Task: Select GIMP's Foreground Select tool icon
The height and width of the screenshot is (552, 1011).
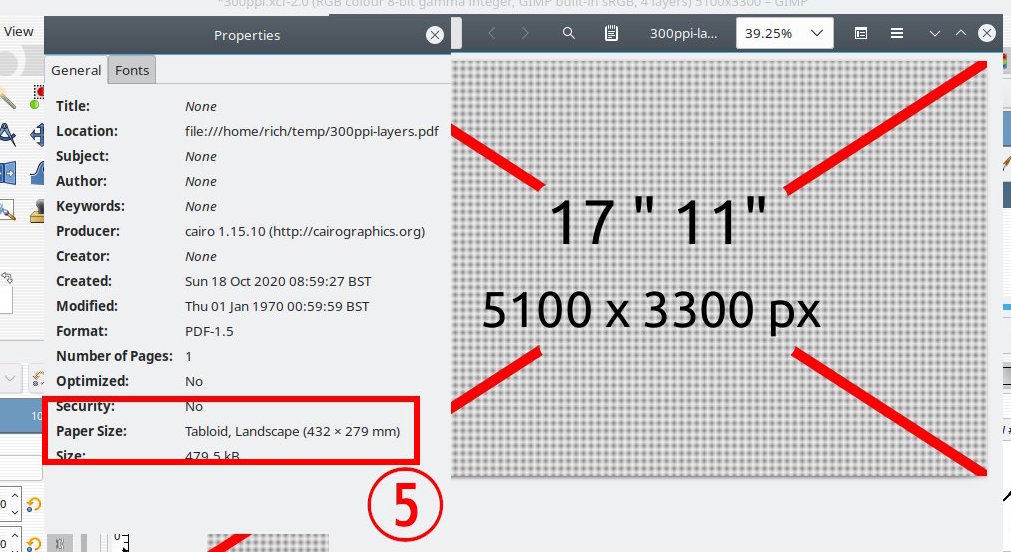Action: click(37, 97)
